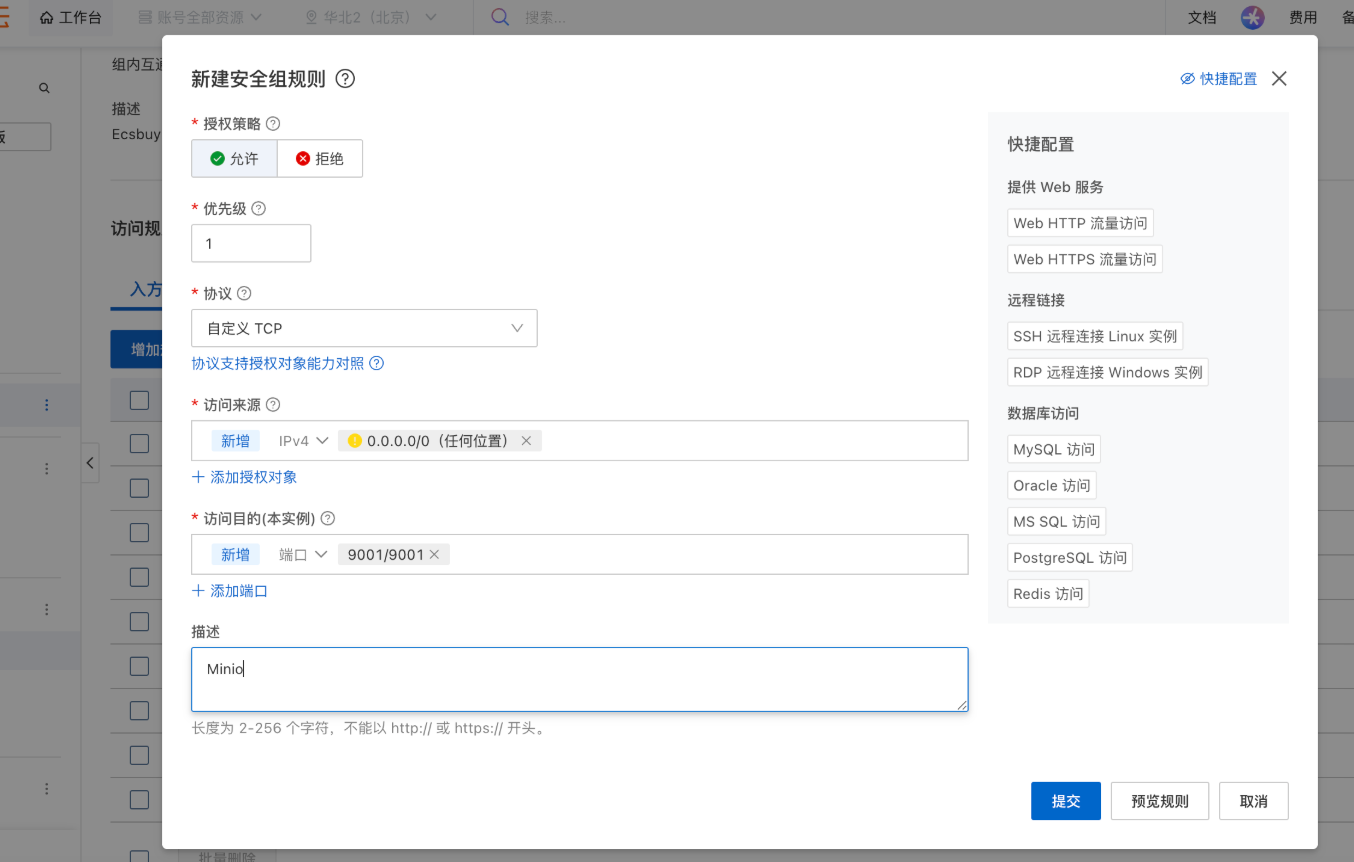Select the 允许 authorization policy option
Viewport: 1354px width, 862px height.
(x=233, y=158)
